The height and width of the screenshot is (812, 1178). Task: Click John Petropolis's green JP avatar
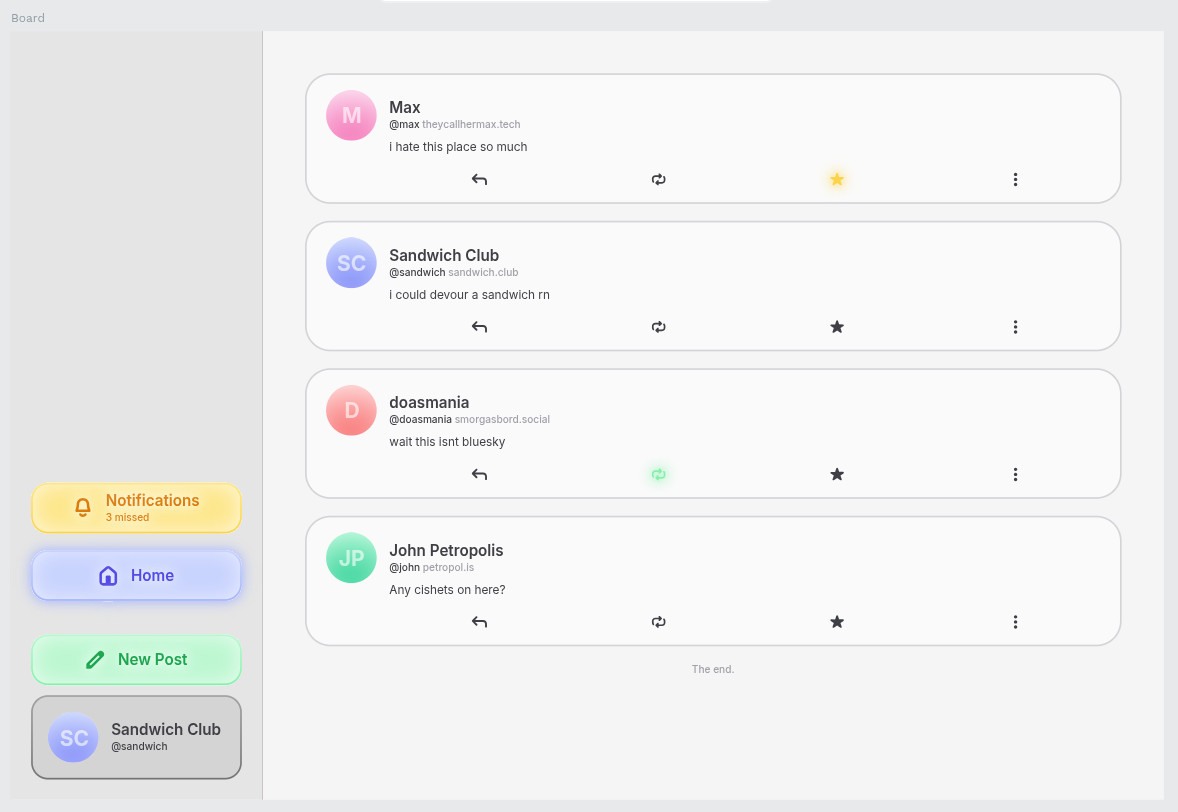tap(351, 558)
